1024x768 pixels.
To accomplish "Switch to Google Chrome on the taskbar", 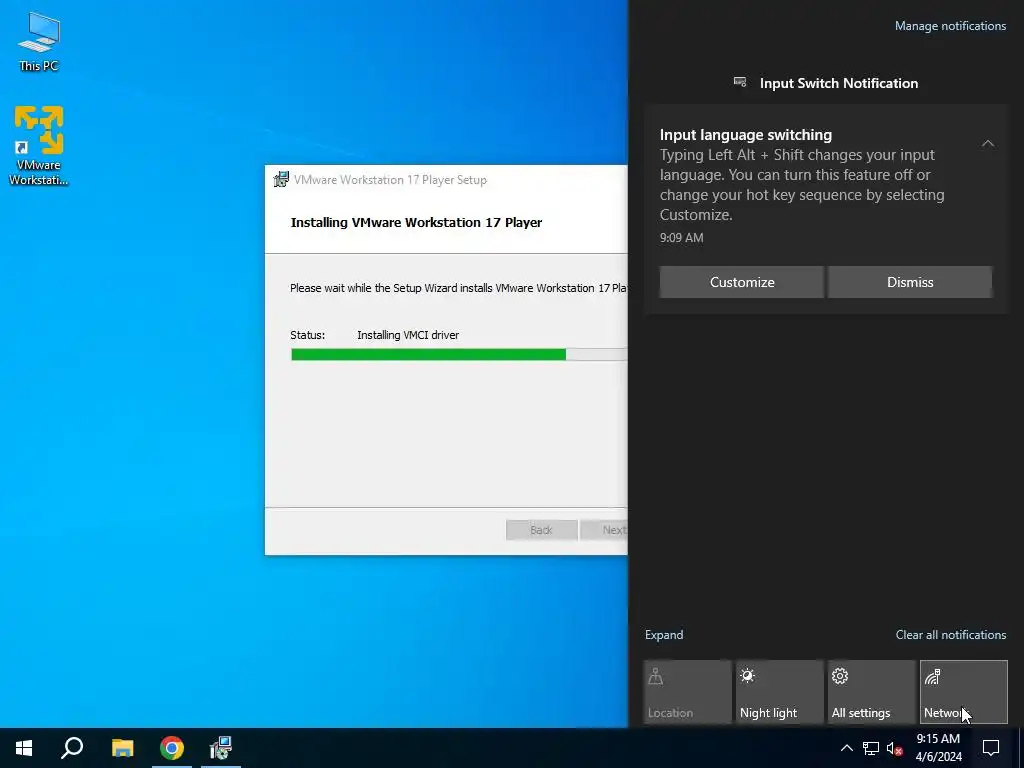I will (172, 748).
